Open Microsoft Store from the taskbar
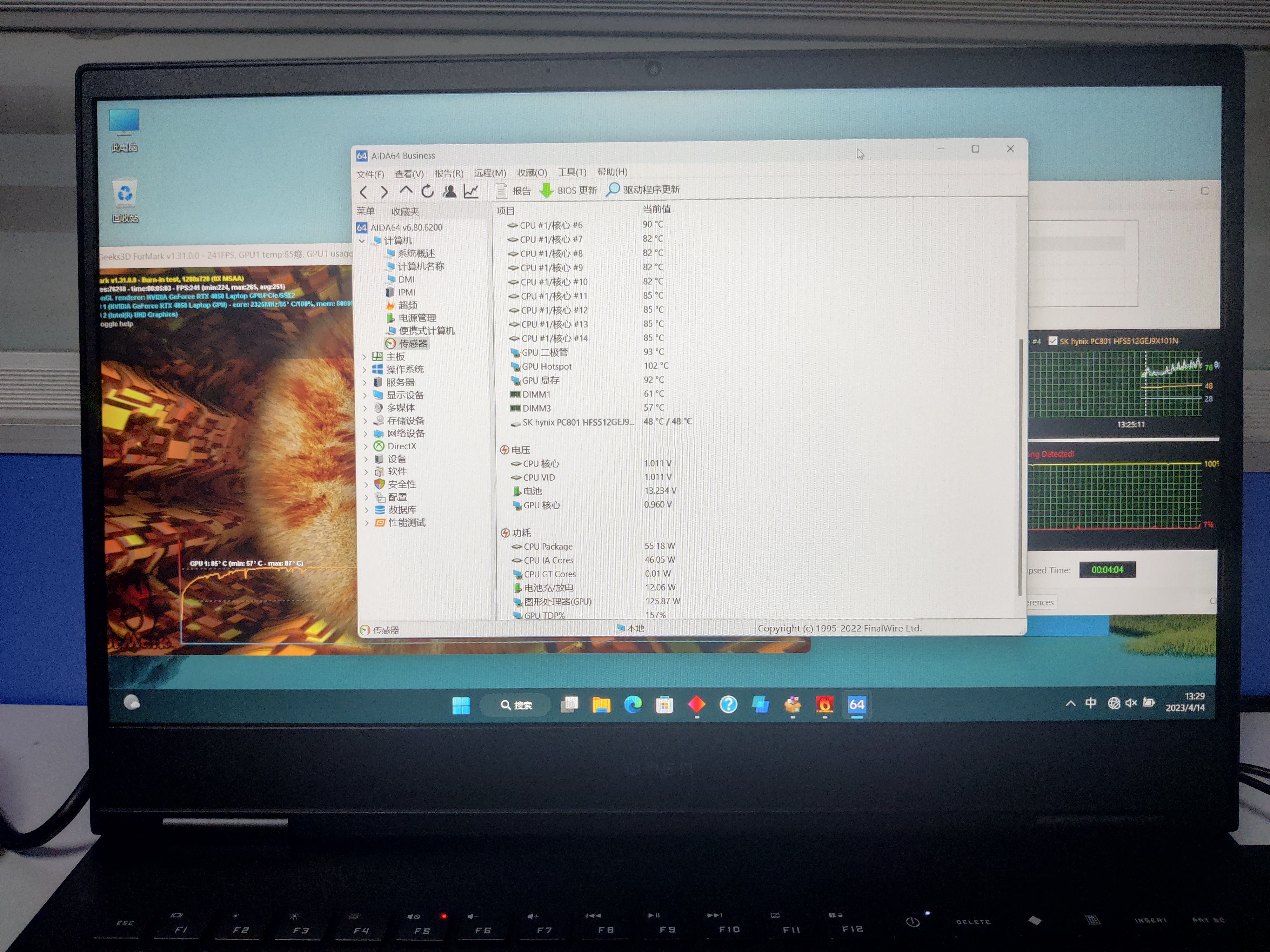This screenshot has width=1270, height=952. pos(665,705)
